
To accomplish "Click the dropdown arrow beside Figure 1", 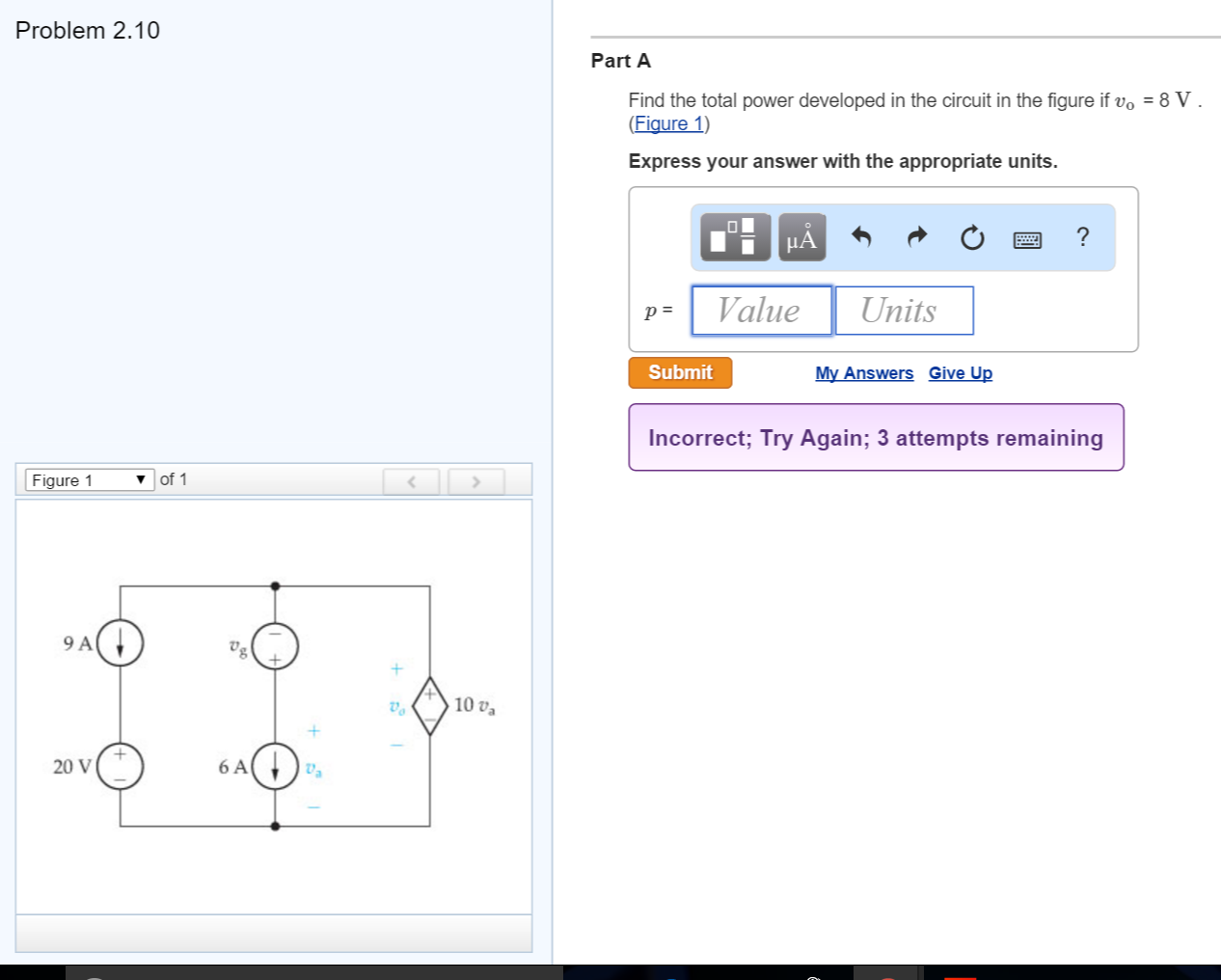I will point(141,479).
